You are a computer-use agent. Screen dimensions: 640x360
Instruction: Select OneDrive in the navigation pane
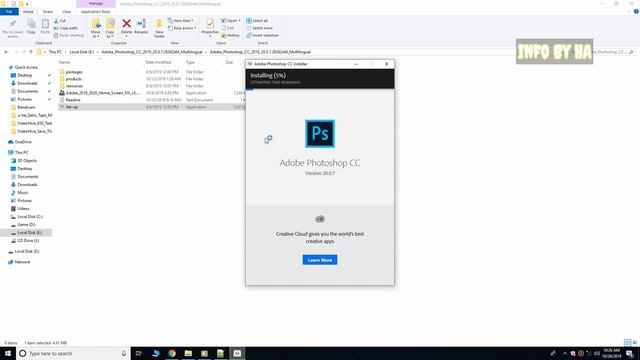pos(23,142)
